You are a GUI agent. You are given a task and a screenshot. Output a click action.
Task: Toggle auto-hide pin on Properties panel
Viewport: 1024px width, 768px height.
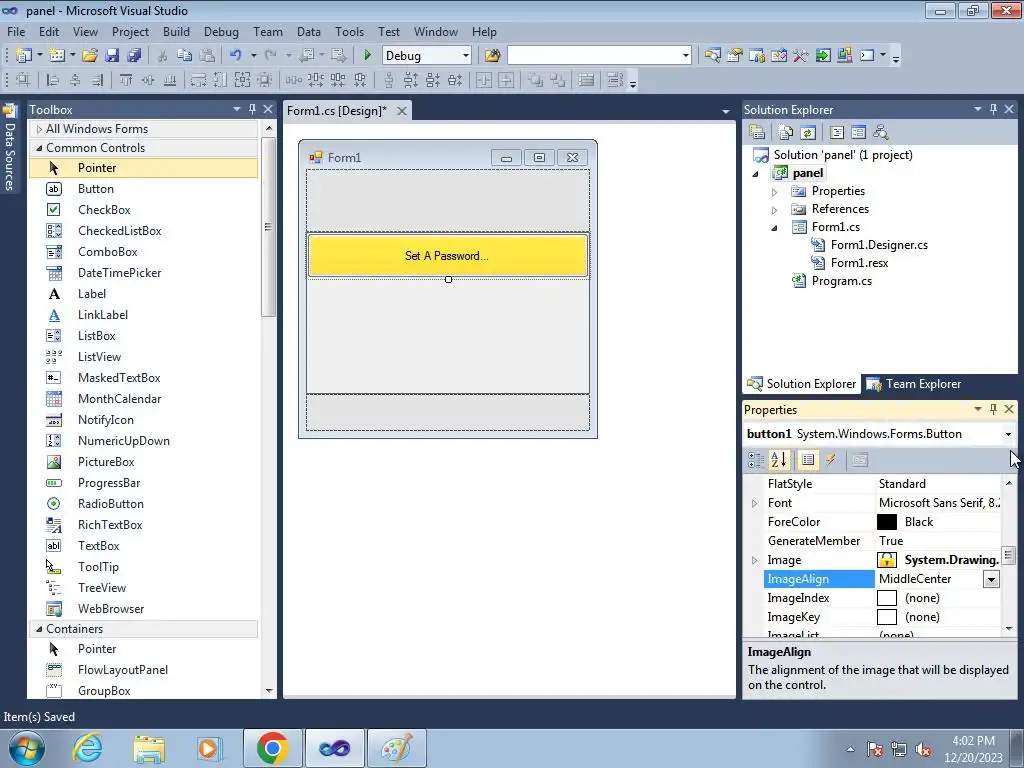[993, 409]
